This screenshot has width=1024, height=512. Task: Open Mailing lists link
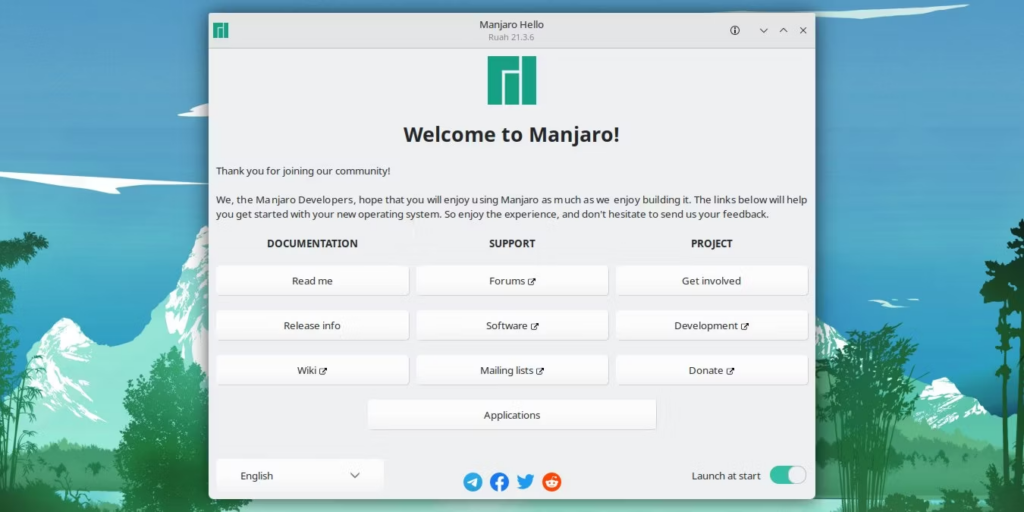pos(512,370)
